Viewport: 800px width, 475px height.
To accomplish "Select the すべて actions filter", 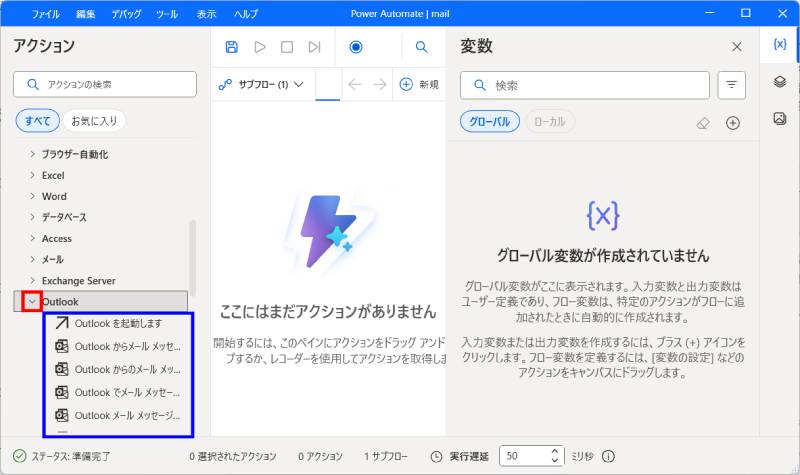I will [x=38, y=121].
